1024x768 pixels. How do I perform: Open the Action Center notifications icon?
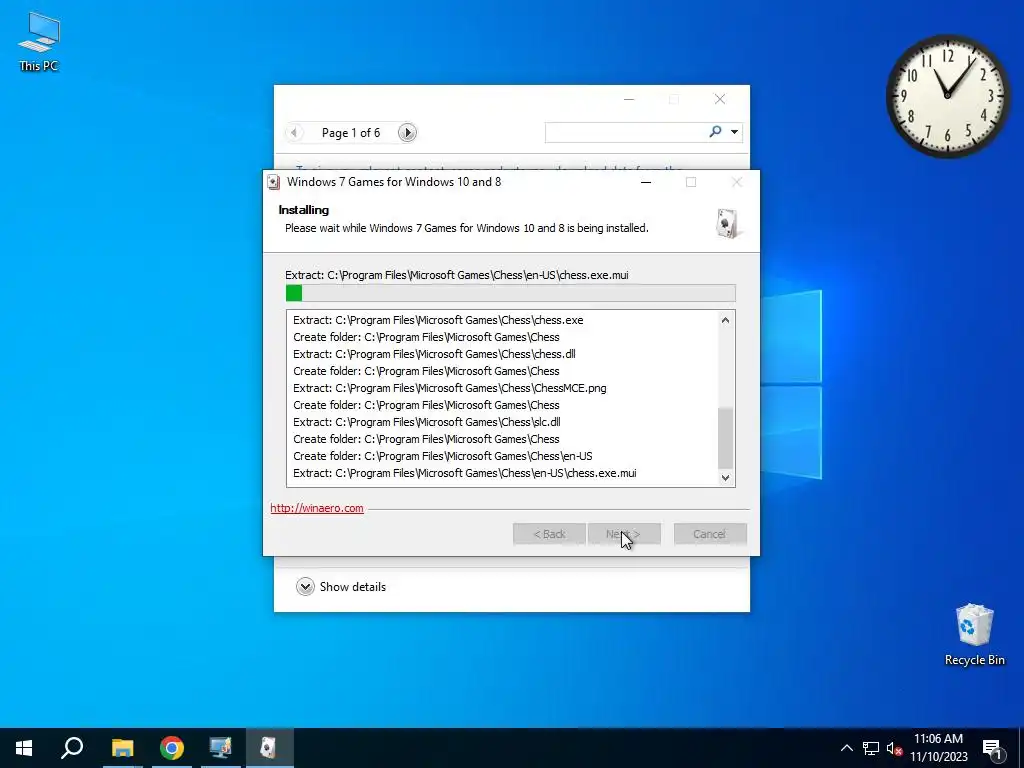point(992,749)
